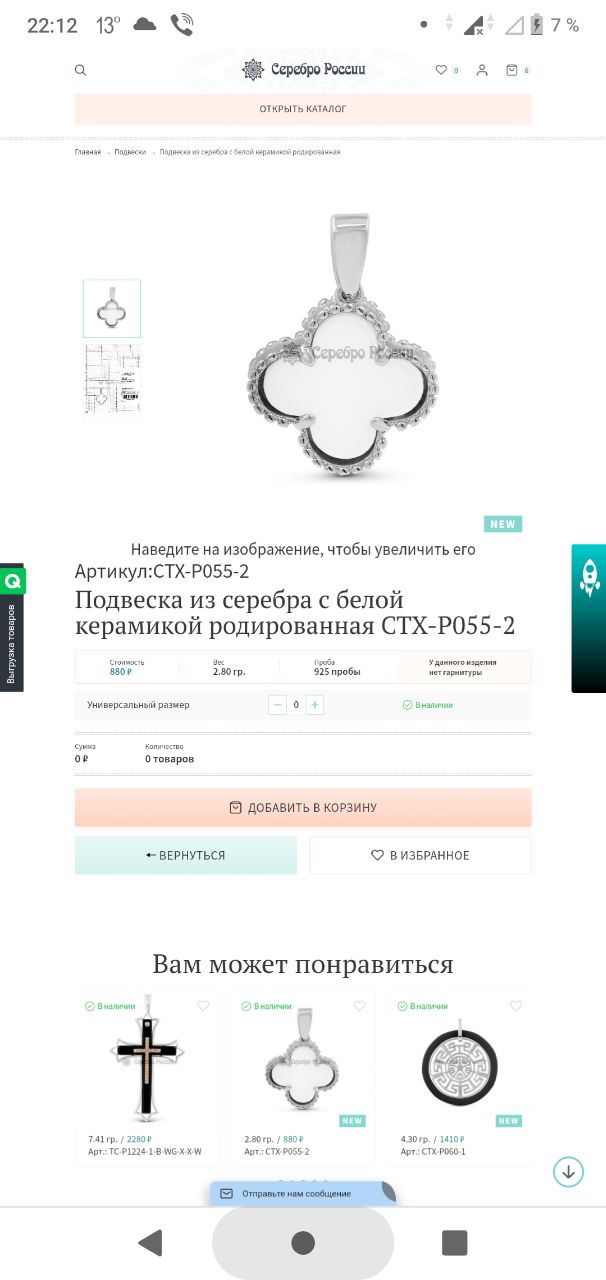Click the rocket icon on right edge
This screenshot has width=606, height=1280.
coord(589,578)
